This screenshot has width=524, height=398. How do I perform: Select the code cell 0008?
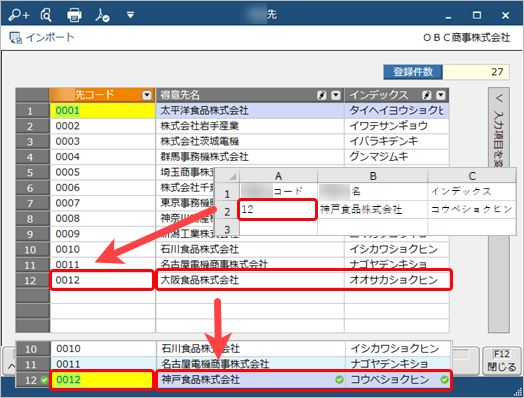pos(102,218)
